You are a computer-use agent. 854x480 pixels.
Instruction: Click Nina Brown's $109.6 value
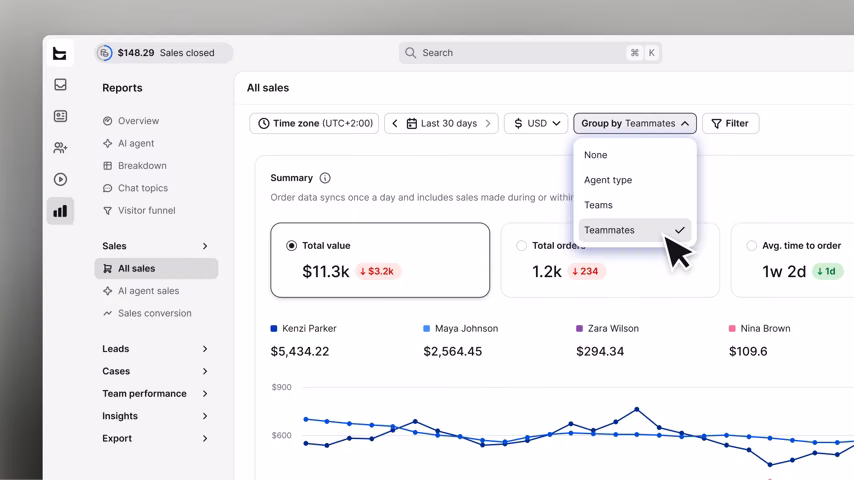click(748, 351)
